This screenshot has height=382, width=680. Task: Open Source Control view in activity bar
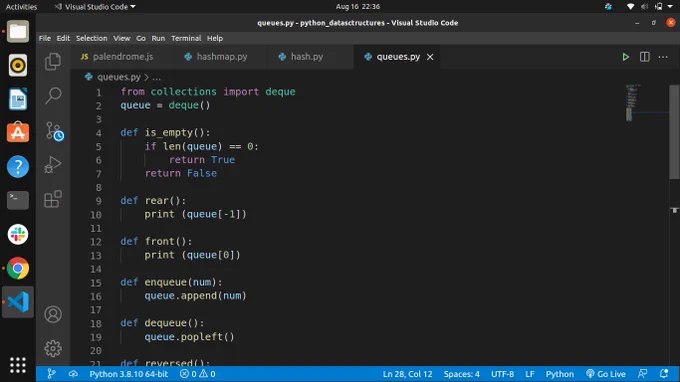pyautogui.click(x=54, y=131)
